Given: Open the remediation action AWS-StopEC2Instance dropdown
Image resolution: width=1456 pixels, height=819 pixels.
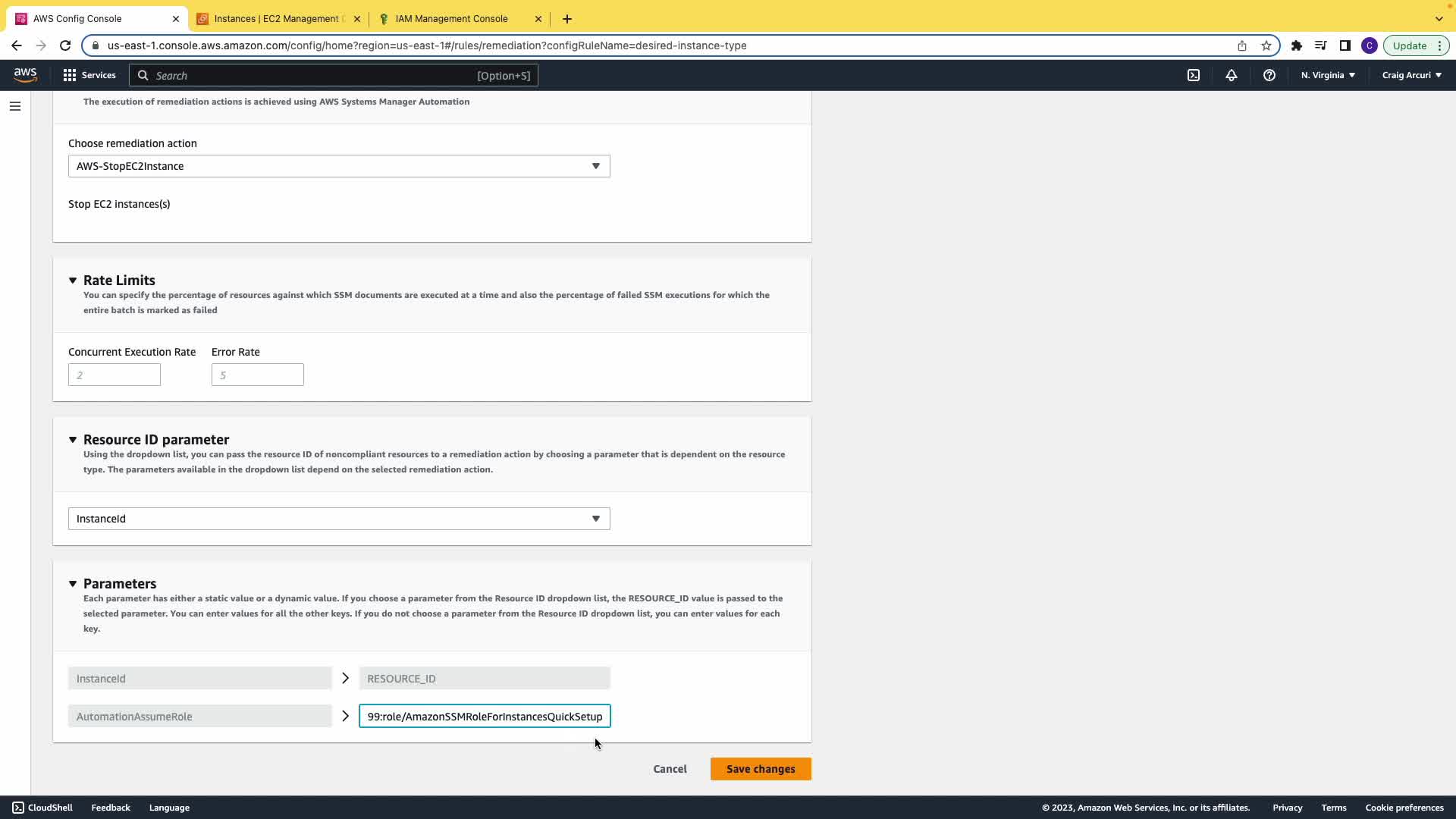Looking at the screenshot, I should pyautogui.click(x=339, y=166).
